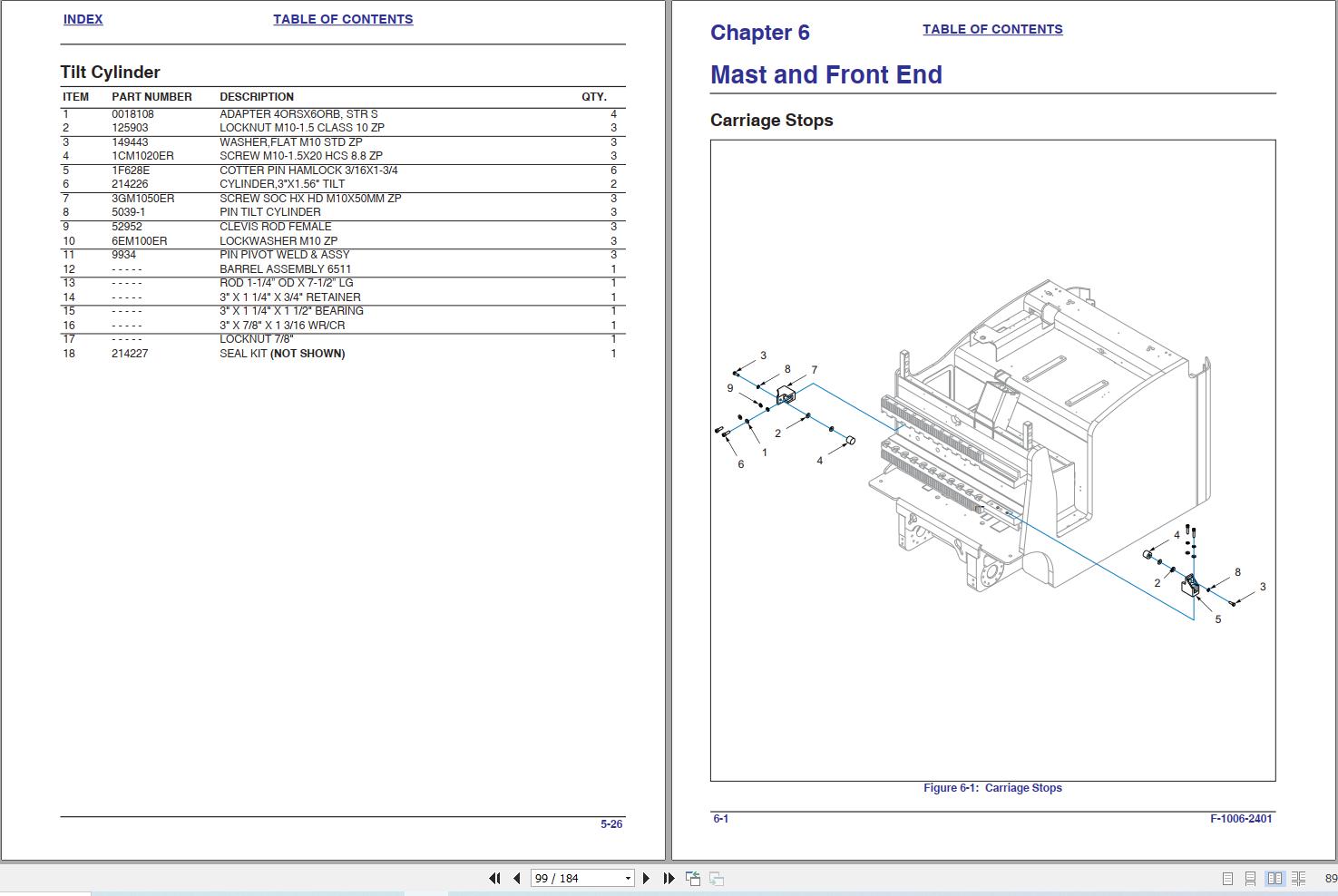Click the DESCRIPTION column header
Viewport: 1338px width, 896px height.
(257, 97)
